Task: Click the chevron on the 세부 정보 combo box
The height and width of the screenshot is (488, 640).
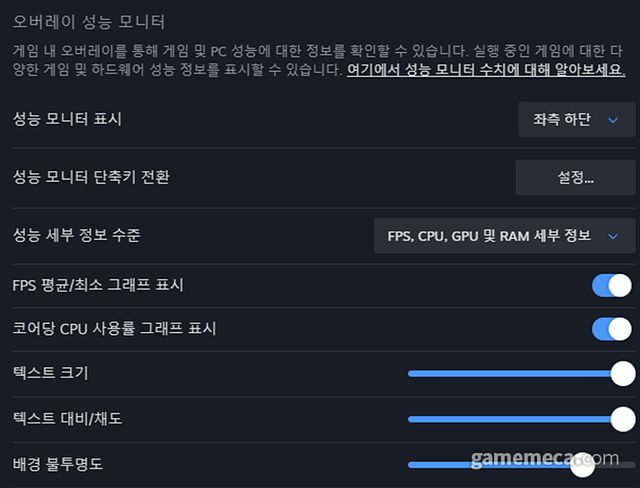Action: point(613,236)
